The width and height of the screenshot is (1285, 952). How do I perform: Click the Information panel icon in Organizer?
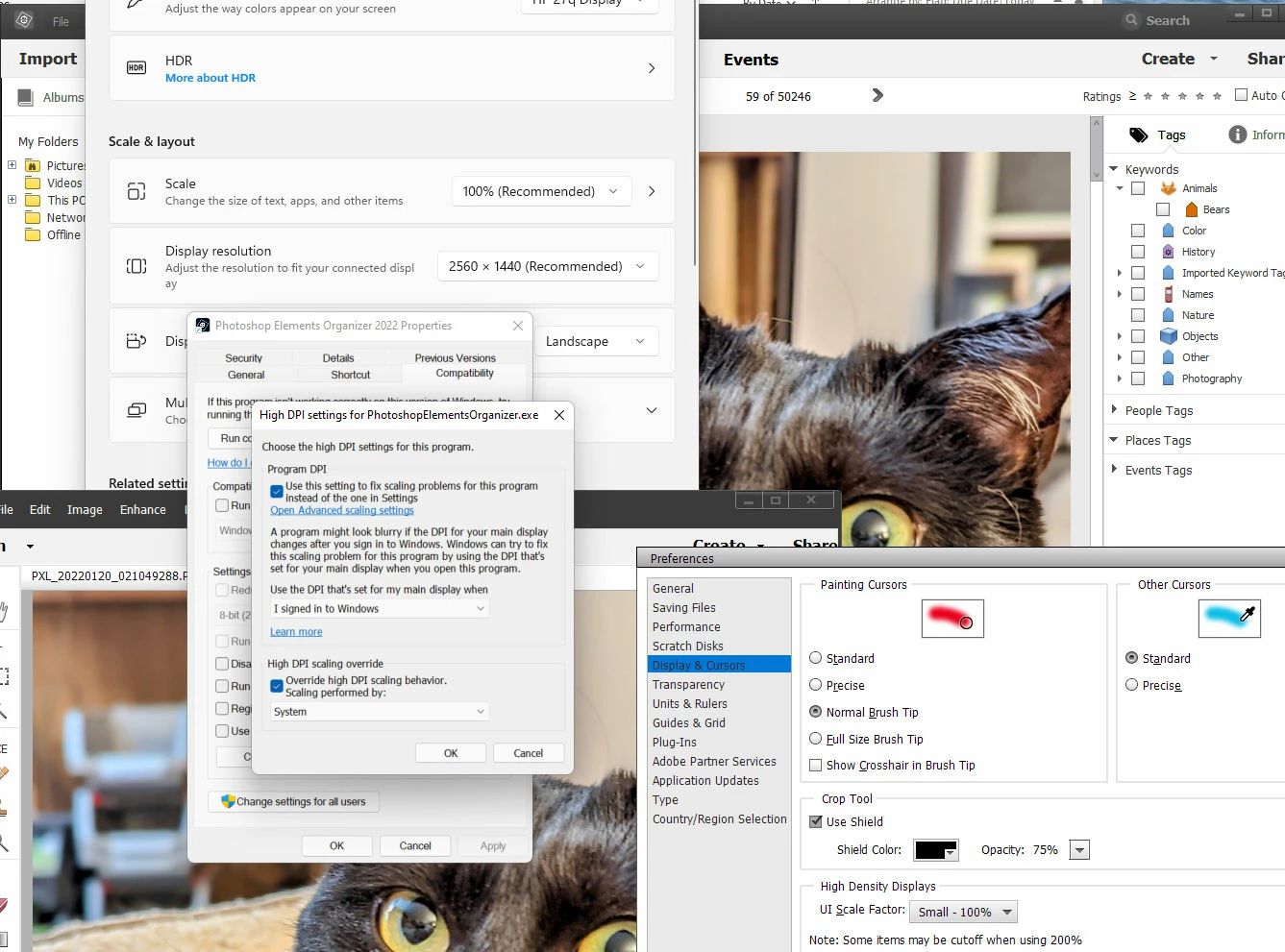point(1238,135)
